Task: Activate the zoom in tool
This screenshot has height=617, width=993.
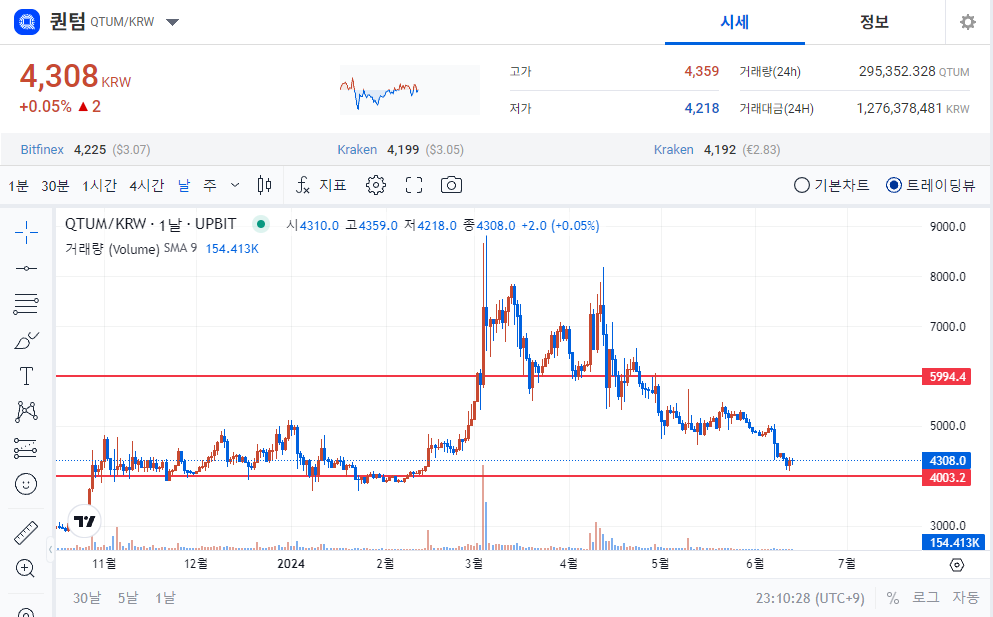Action: [x=25, y=568]
